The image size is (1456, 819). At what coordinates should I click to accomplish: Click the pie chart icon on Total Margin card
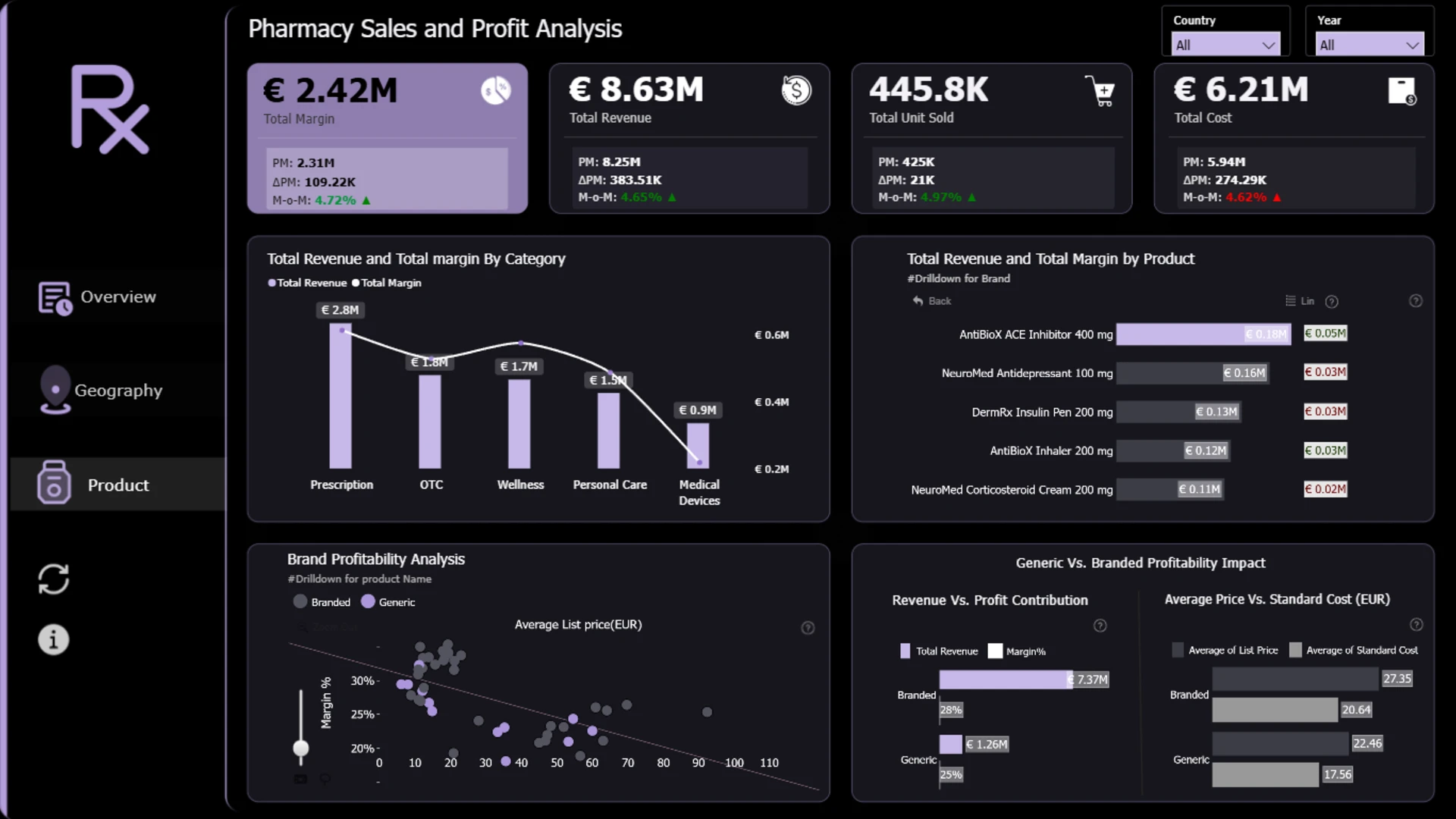pyautogui.click(x=496, y=91)
